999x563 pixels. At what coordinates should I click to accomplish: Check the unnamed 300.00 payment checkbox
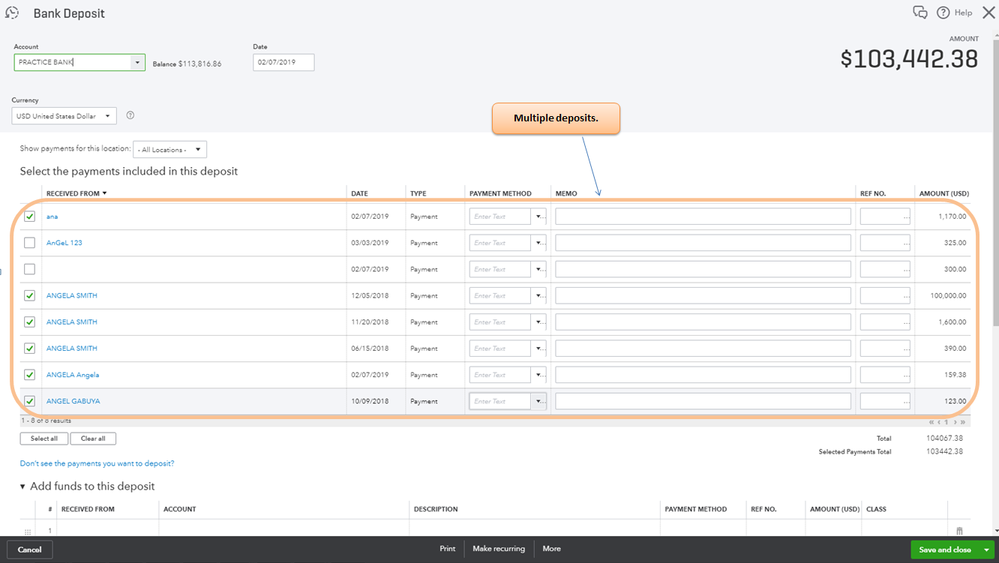click(x=29, y=269)
